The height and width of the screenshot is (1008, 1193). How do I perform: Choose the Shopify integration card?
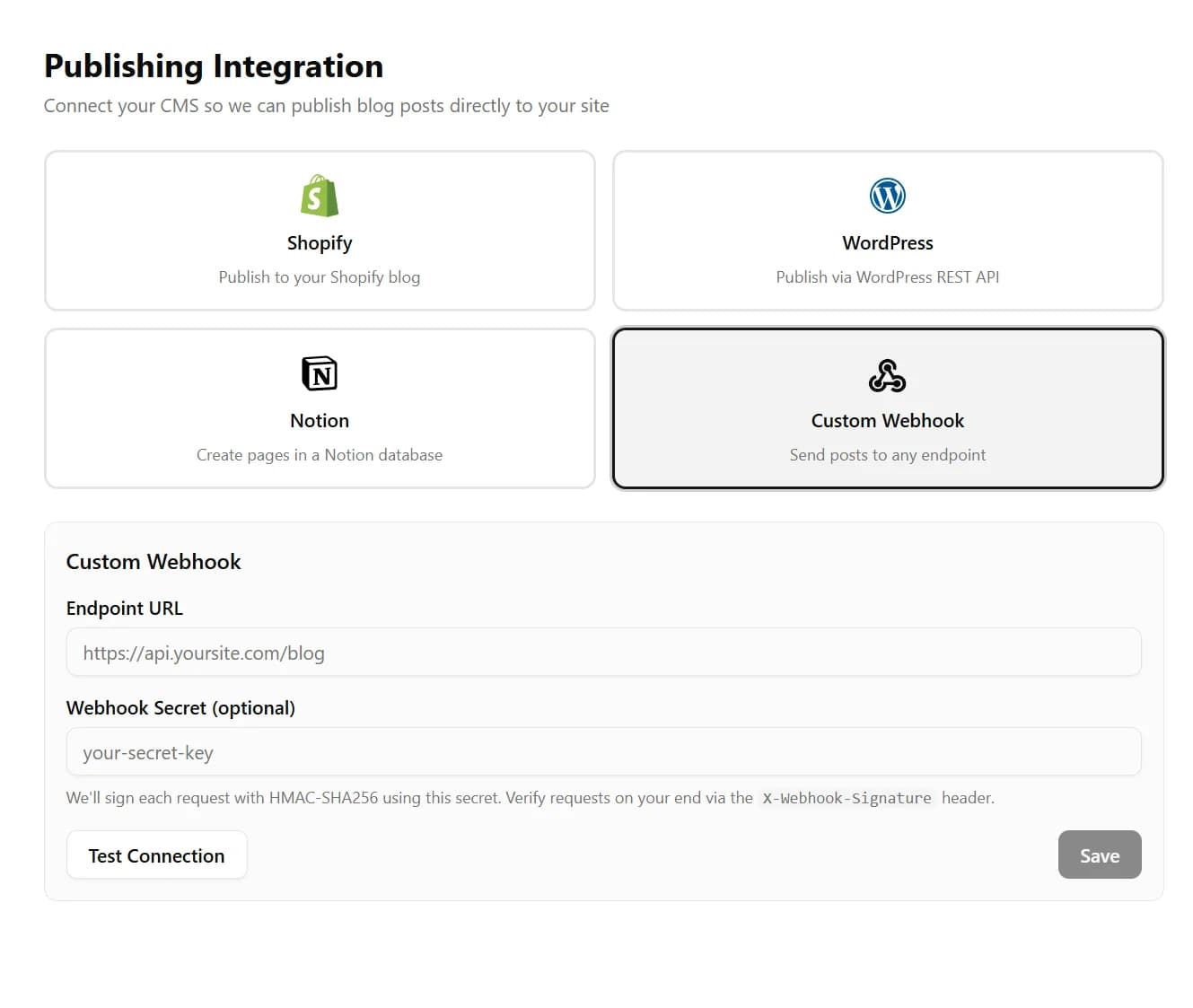(320, 230)
